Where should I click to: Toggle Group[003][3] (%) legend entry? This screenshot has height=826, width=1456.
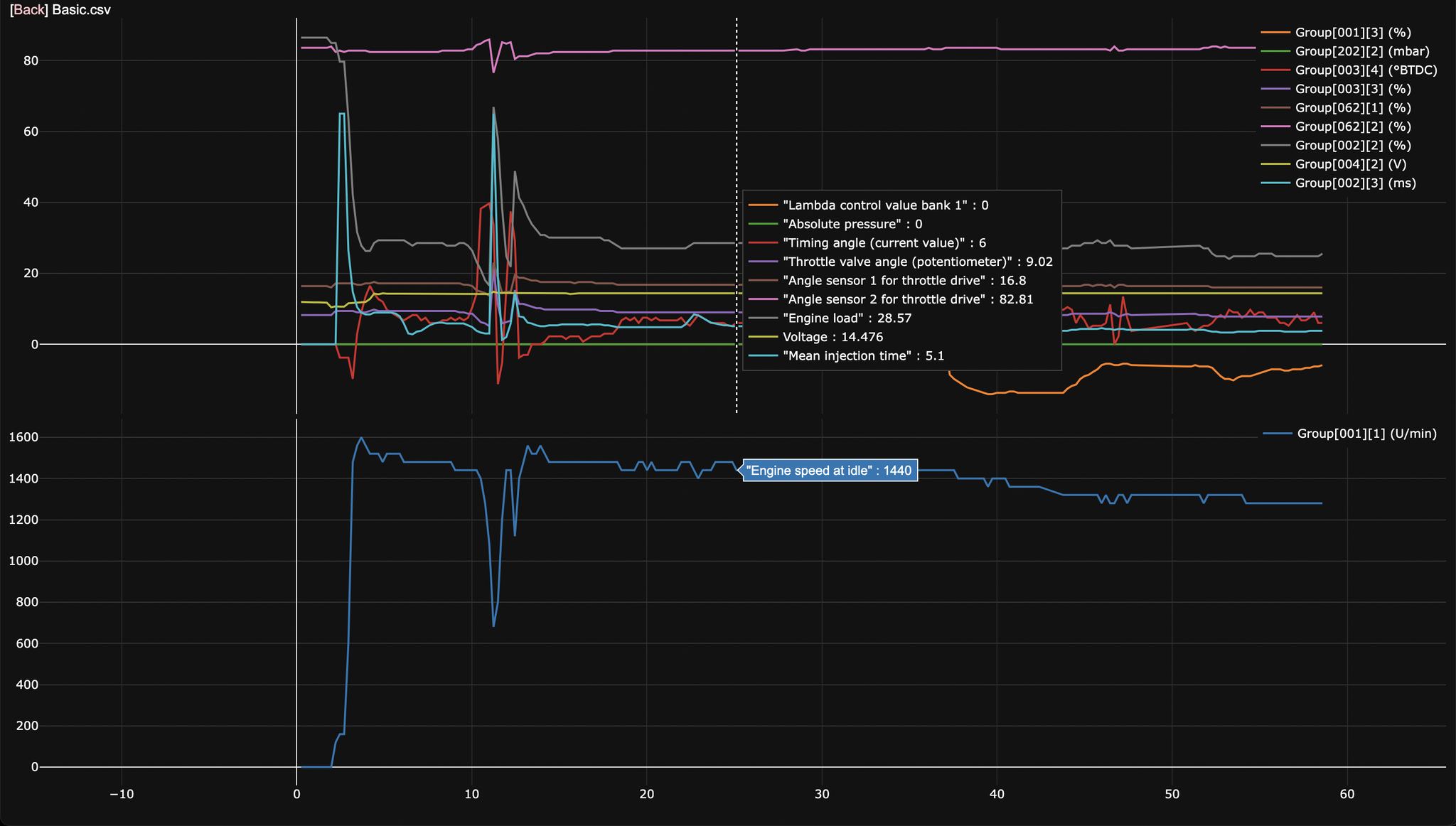pyautogui.click(x=1336, y=89)
